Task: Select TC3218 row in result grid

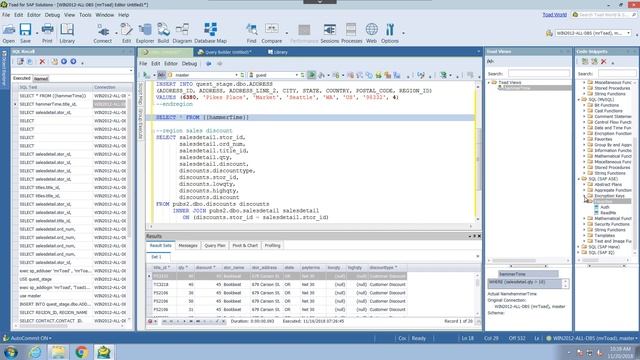Action: [279, 284]
